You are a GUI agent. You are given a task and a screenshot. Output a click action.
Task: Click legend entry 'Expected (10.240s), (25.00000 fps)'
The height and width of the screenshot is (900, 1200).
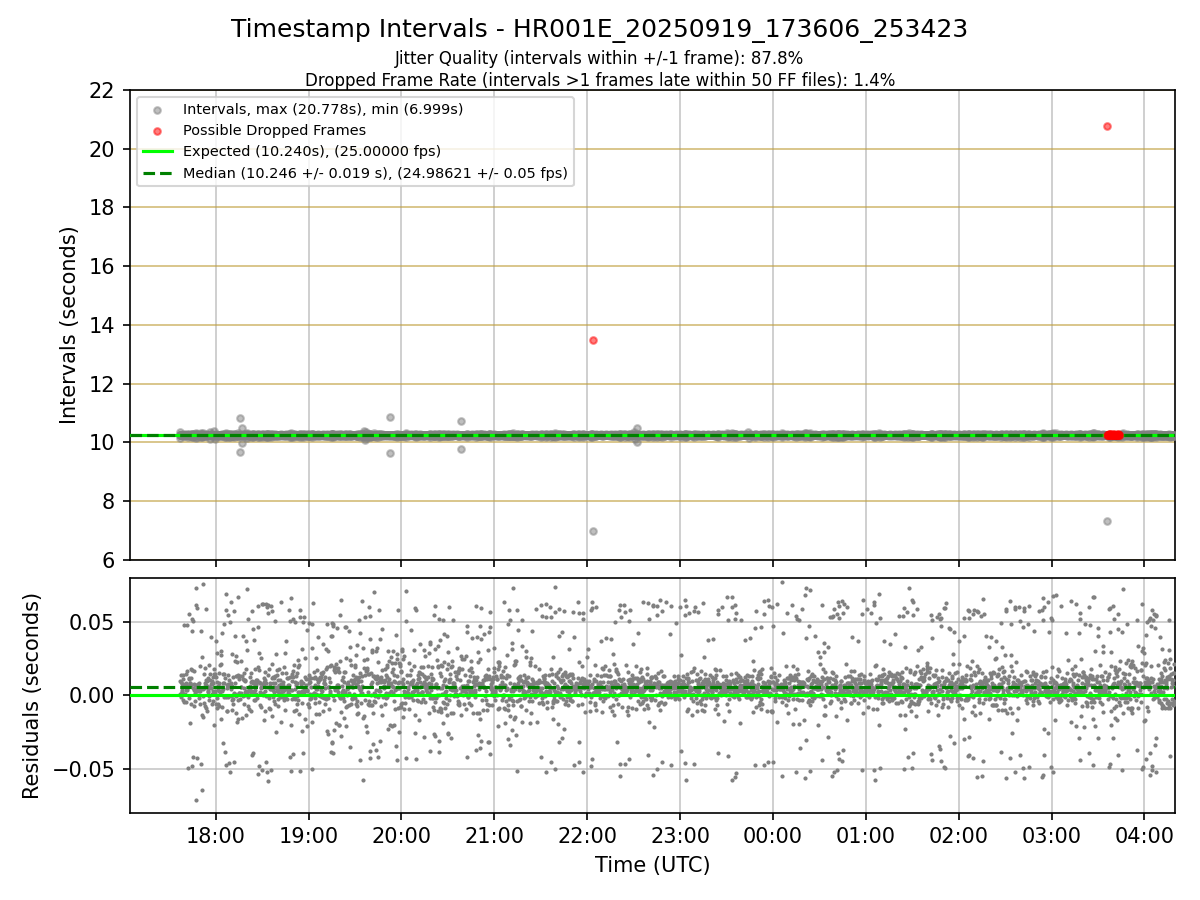312,152
